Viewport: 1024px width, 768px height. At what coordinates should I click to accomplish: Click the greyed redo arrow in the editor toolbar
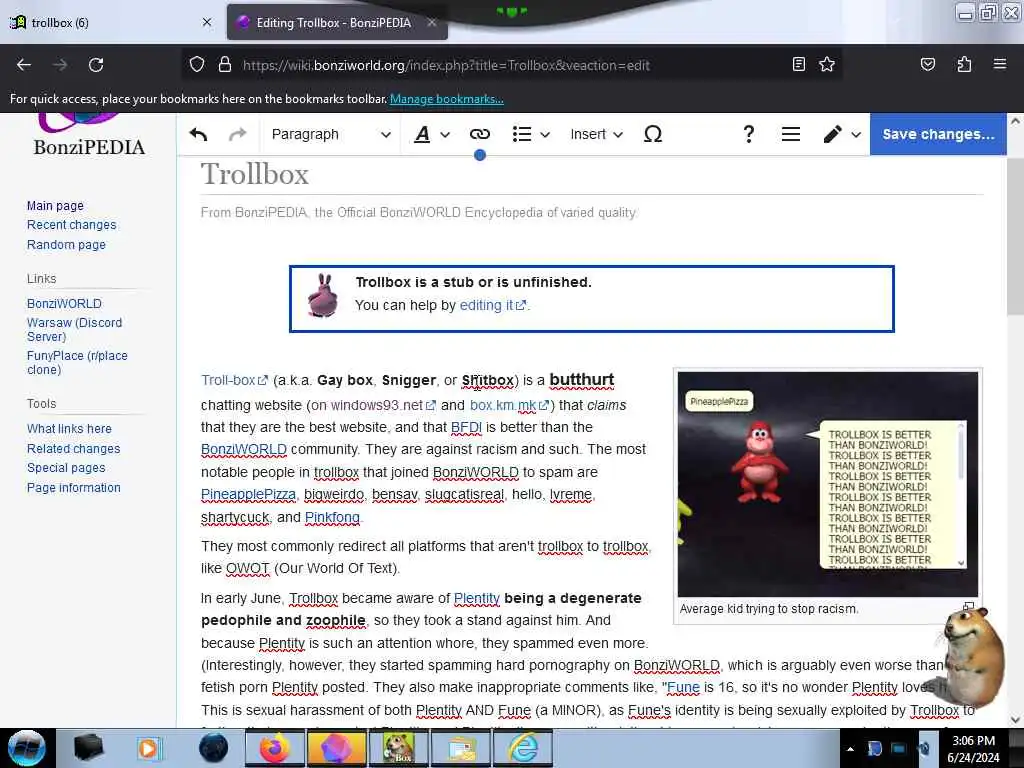tap(237, 135)
